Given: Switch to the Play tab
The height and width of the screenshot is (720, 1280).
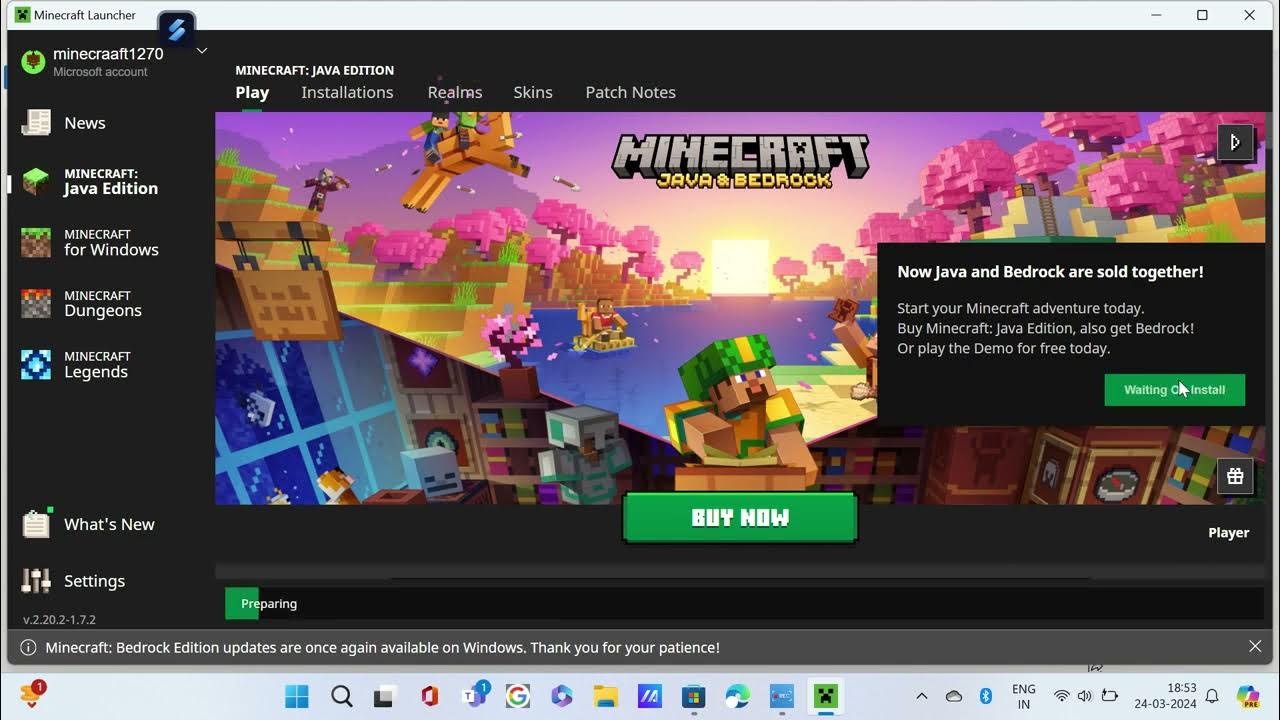Looking at the screenshot, I should pos(252,92).
